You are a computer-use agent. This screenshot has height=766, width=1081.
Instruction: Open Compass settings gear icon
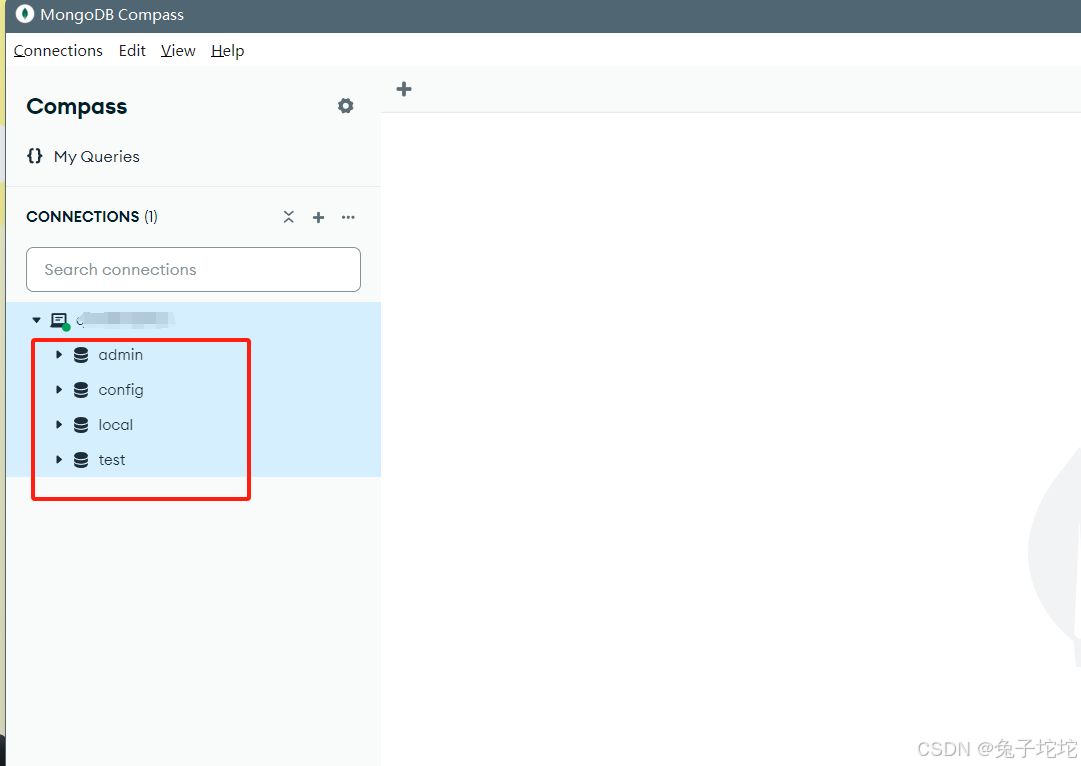345,105
